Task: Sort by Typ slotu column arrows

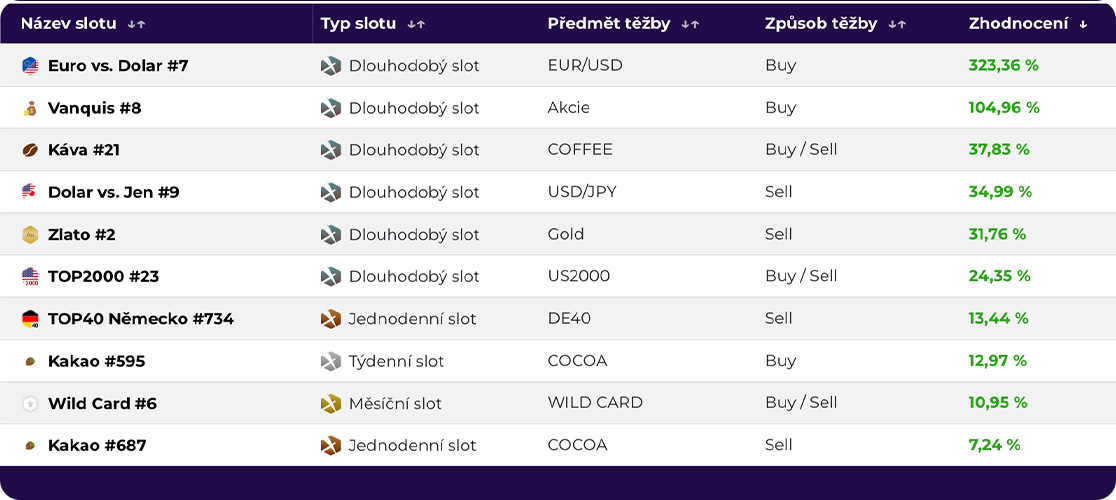Action: pos(416,24)
